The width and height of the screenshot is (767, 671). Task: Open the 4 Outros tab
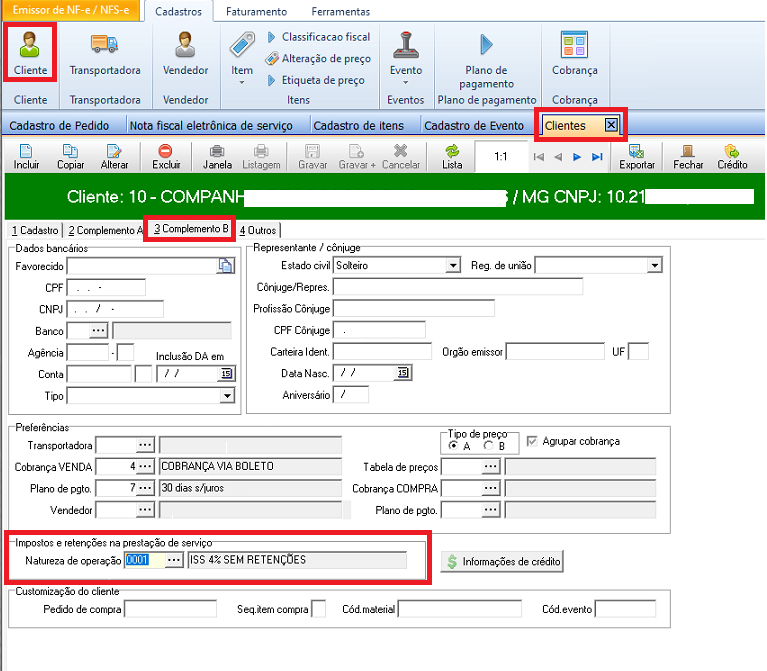coord(258,230)
